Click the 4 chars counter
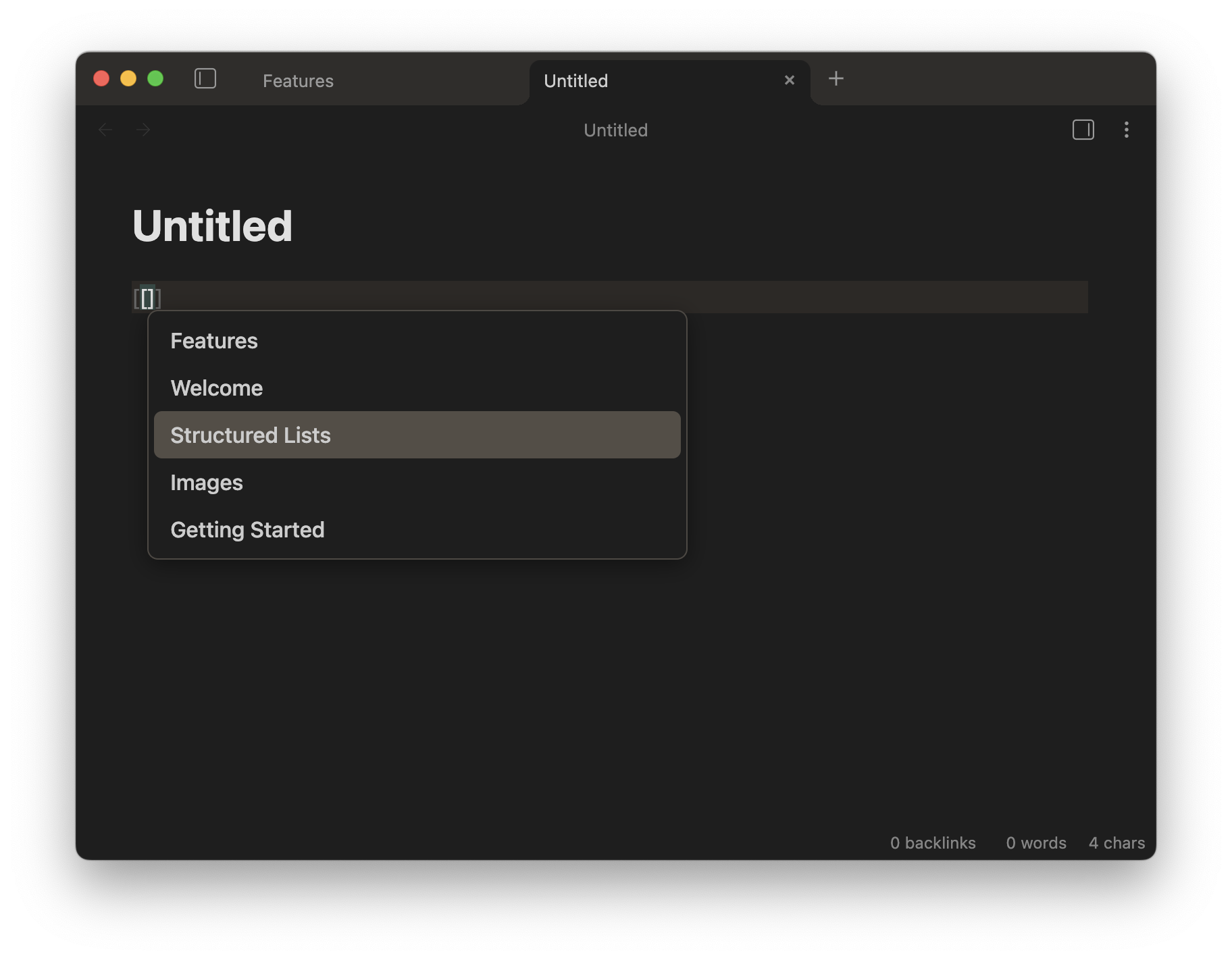The height and width of the screenshot is (960, 1232). [1116, 843]
